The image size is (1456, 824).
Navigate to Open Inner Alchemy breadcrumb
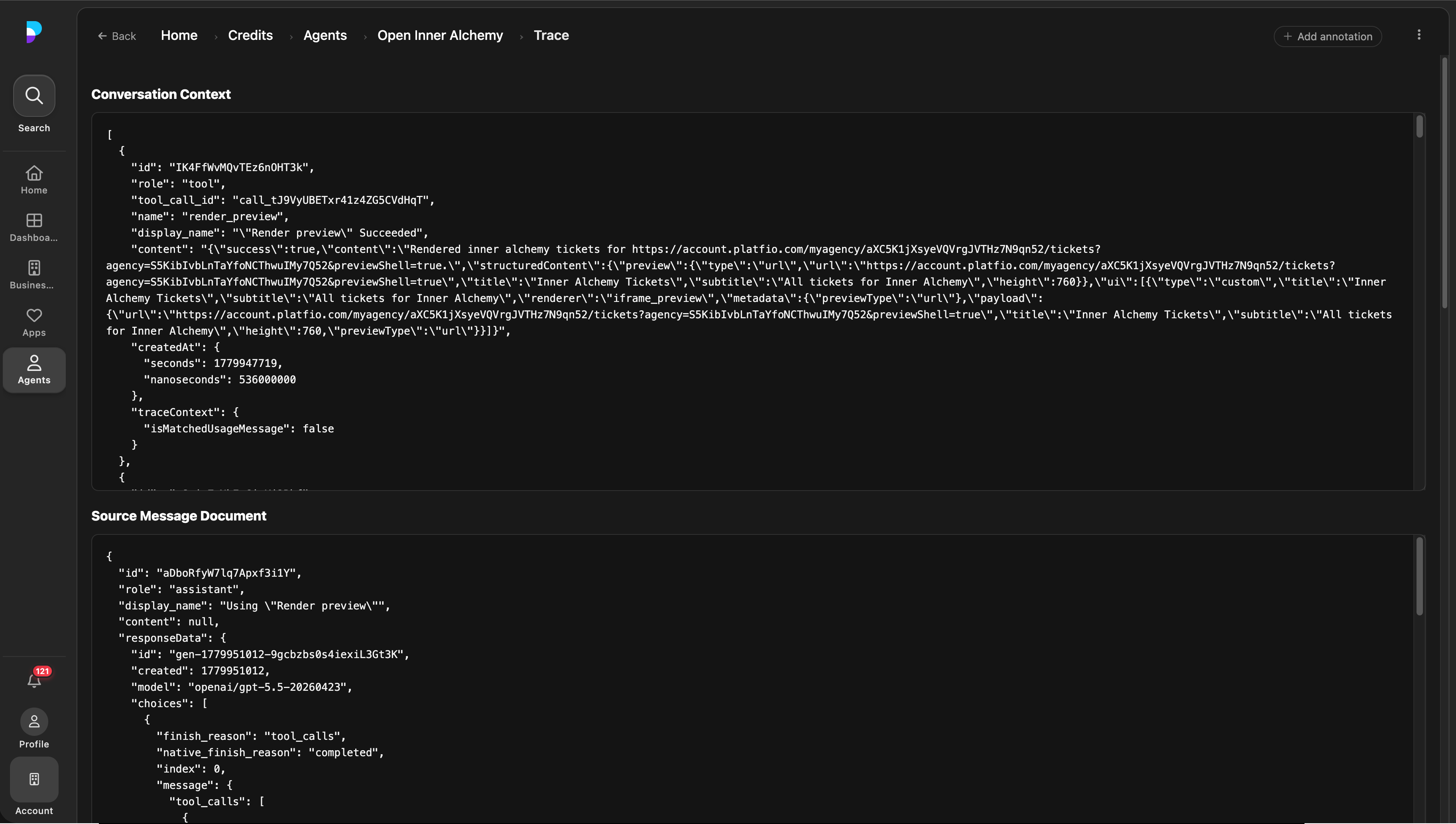[x=440, y=35]
